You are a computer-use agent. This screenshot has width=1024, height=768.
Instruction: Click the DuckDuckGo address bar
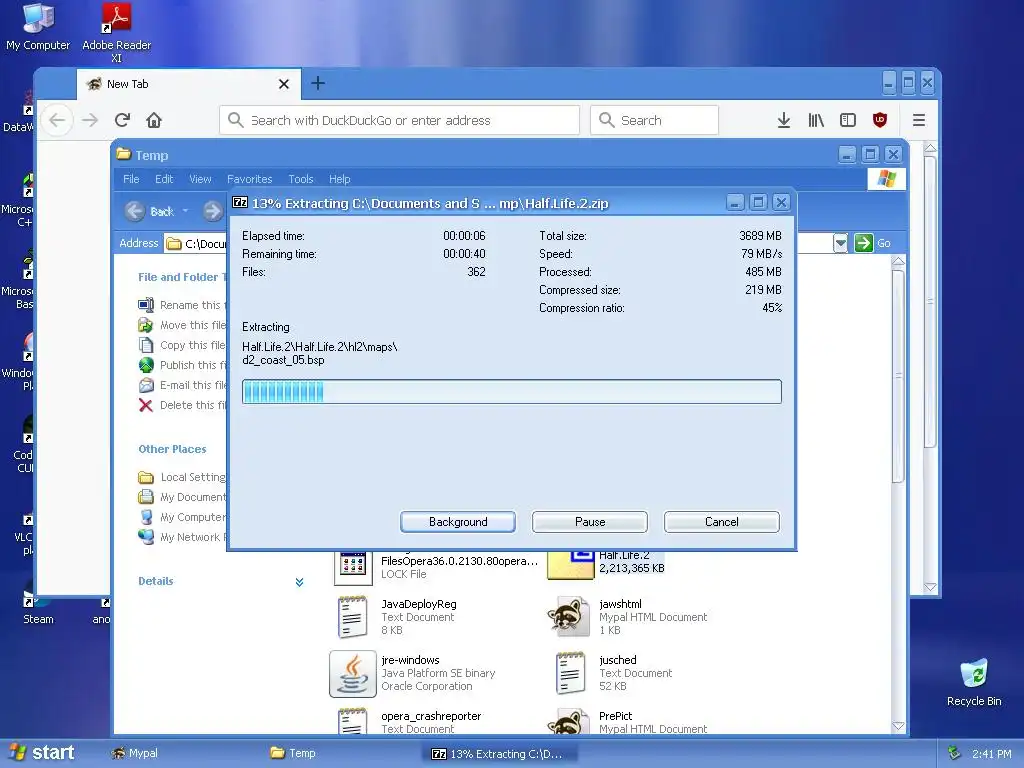[399, 120]
